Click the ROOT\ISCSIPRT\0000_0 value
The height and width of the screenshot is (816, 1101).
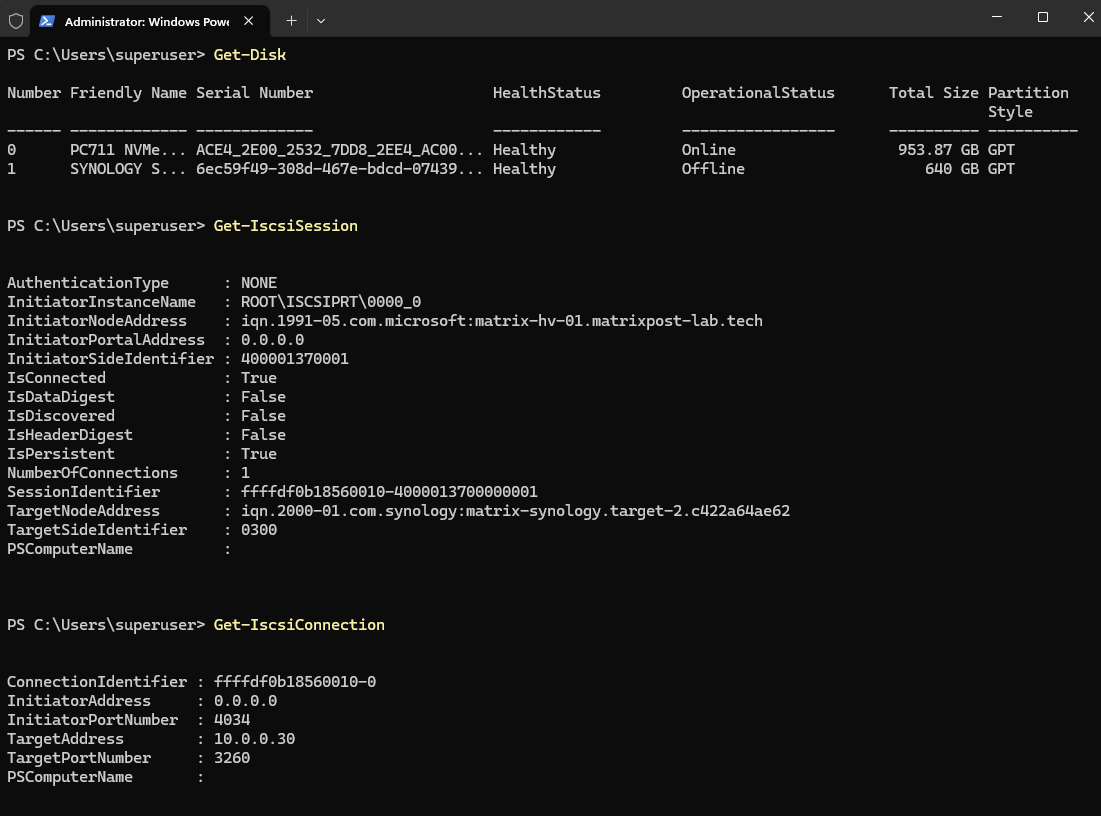[331, 301]
